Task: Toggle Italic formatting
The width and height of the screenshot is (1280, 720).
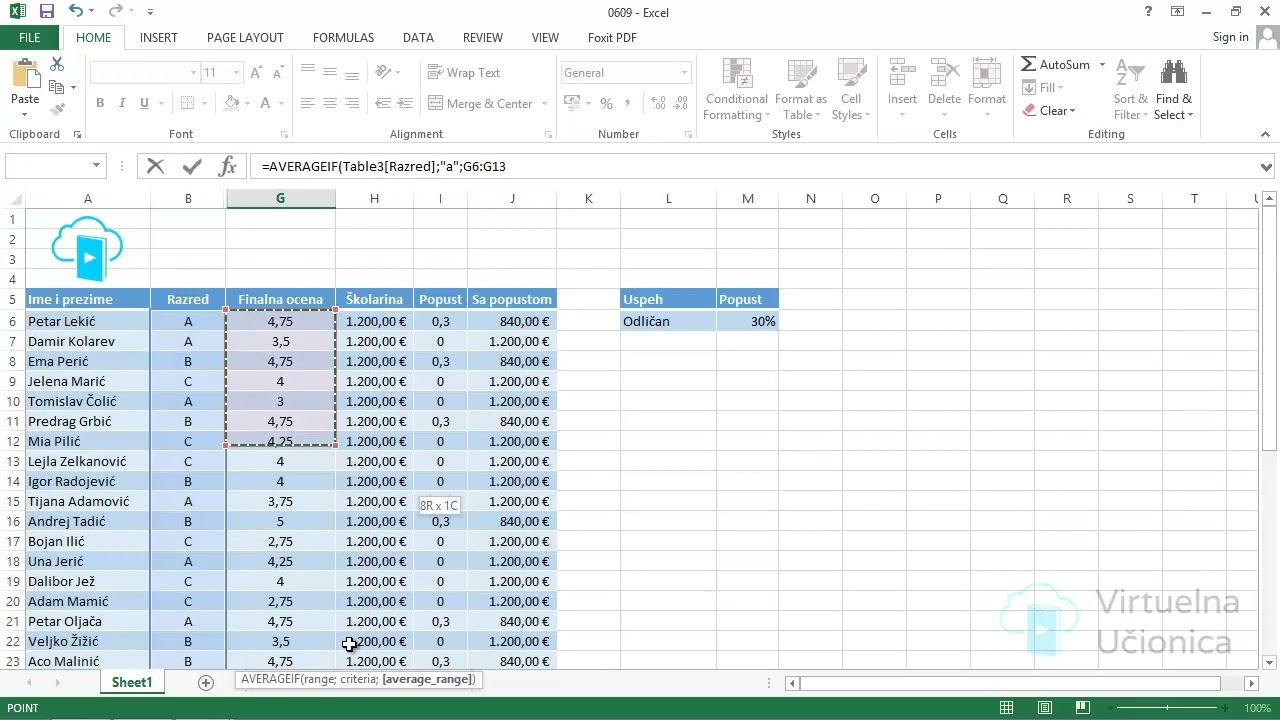Action: point(122,103)
